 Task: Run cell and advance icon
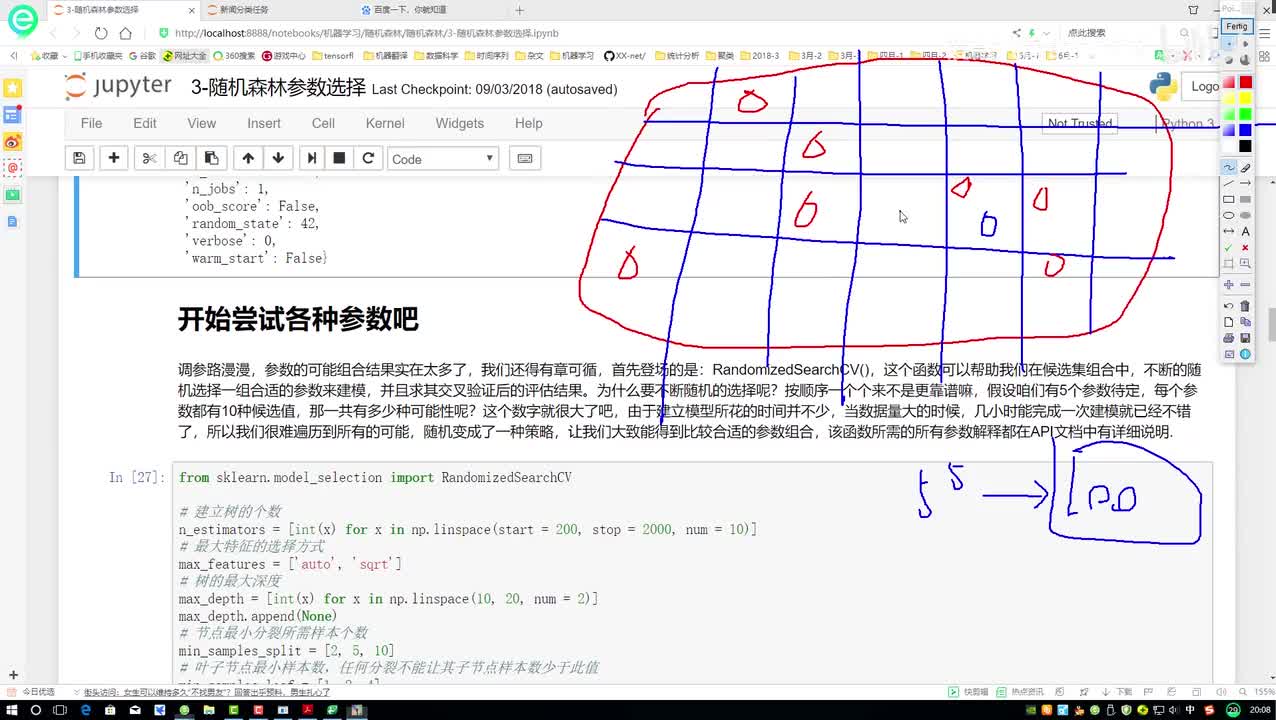pos(312,158)
